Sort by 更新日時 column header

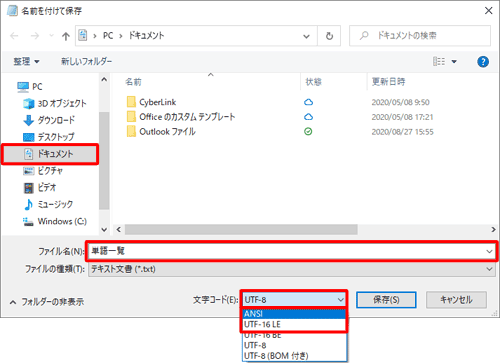pos(388,82)
